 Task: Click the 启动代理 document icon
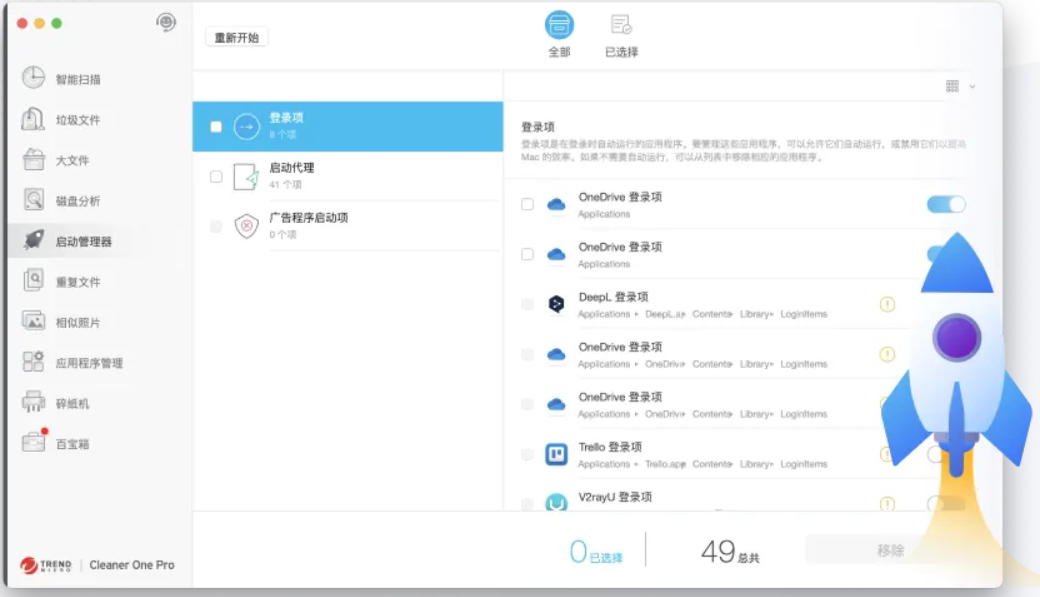coord(246,176)
